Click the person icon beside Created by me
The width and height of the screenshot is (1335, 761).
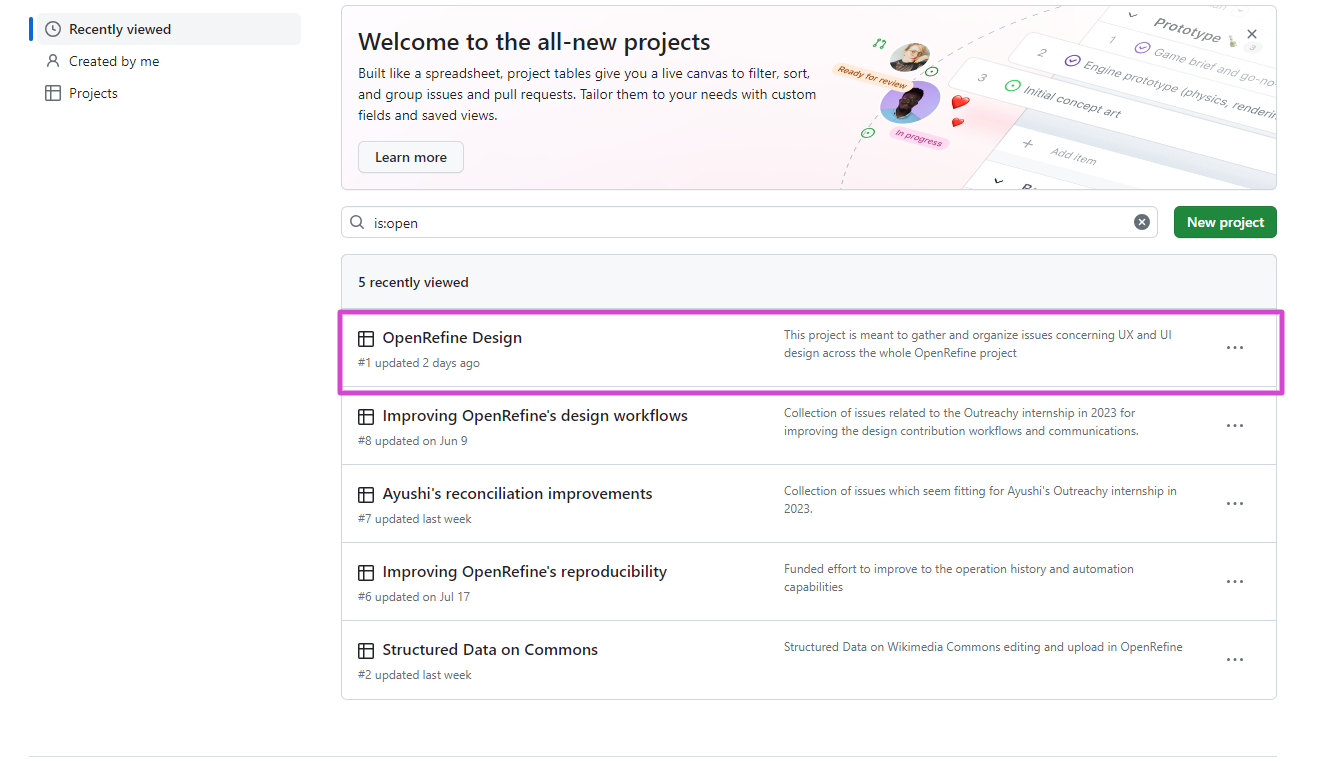[52, 60]
